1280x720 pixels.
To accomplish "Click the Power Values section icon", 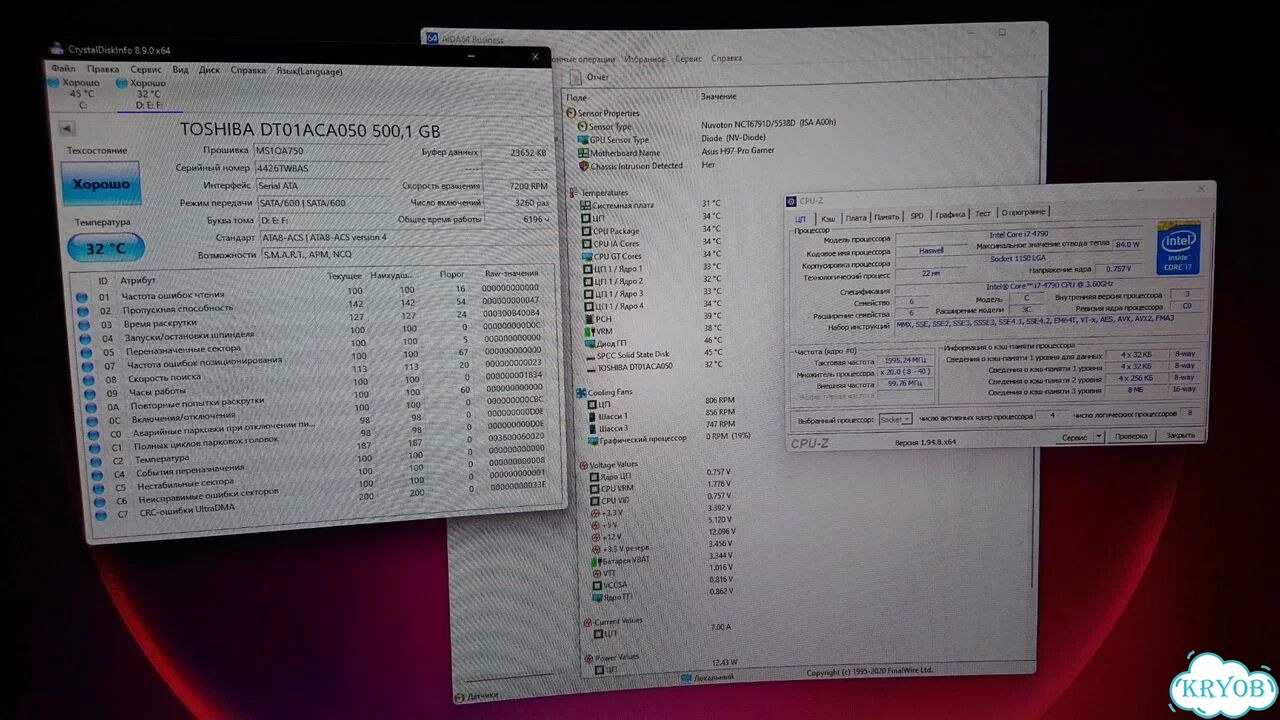I will coord(588,658).
